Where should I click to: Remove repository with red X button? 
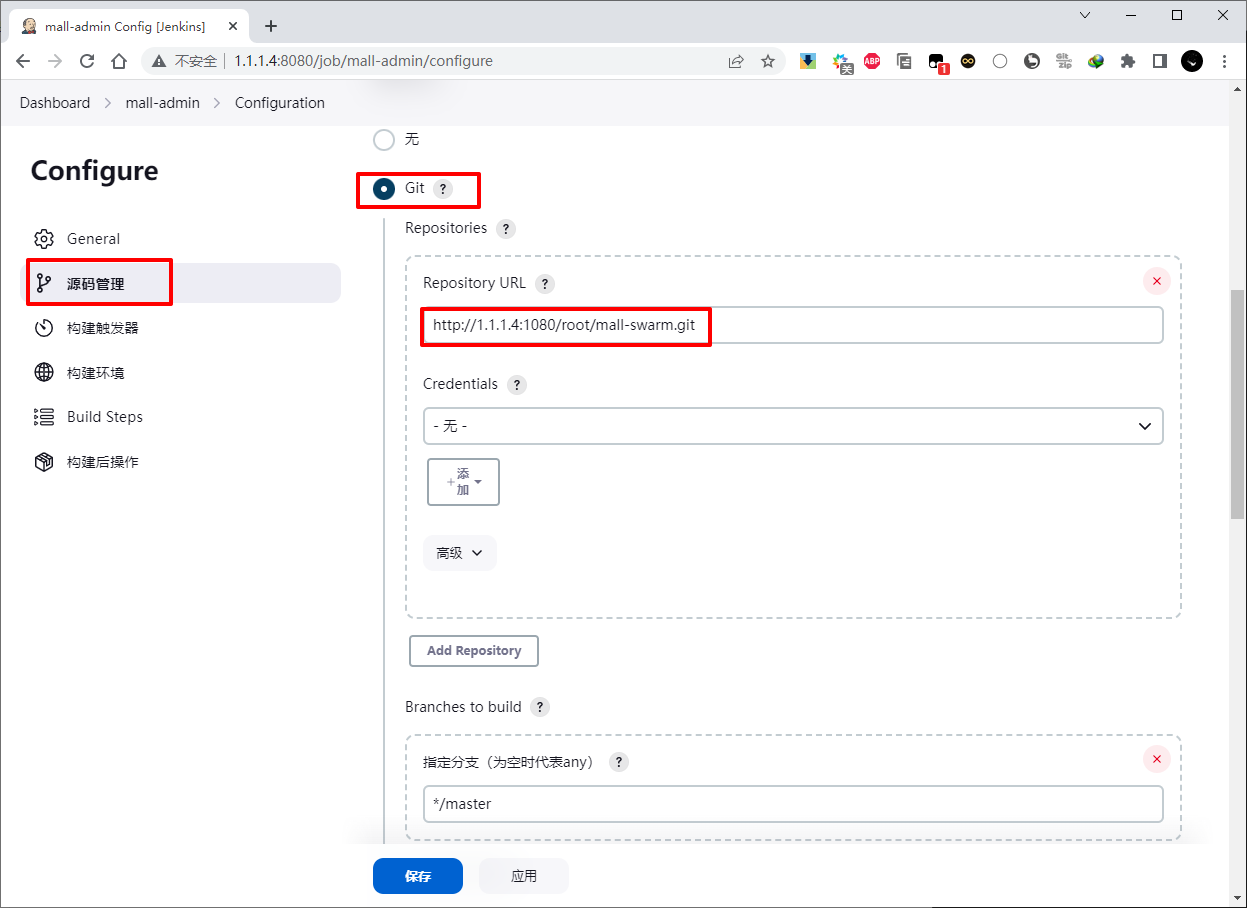click(x=1156, y=281)
